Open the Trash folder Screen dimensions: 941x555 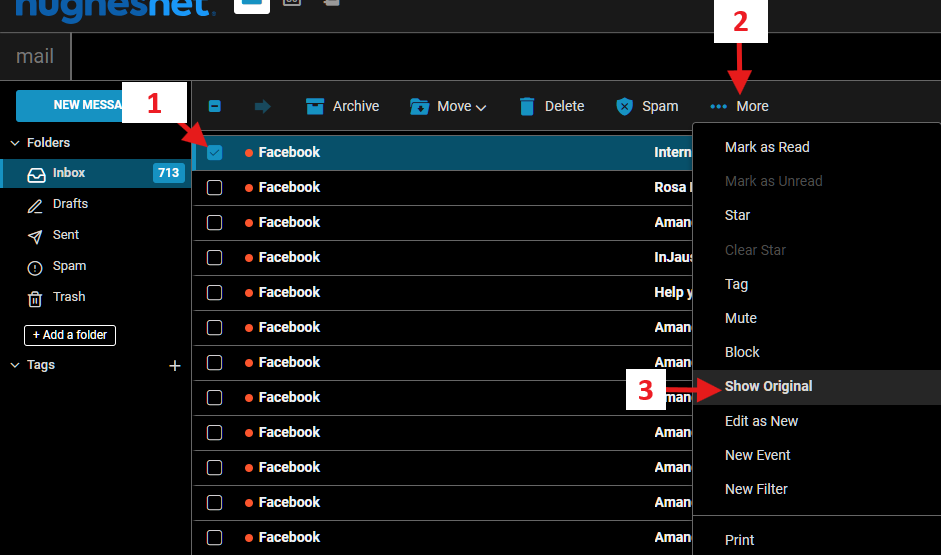pyautogui.click(x=69, y=297)
